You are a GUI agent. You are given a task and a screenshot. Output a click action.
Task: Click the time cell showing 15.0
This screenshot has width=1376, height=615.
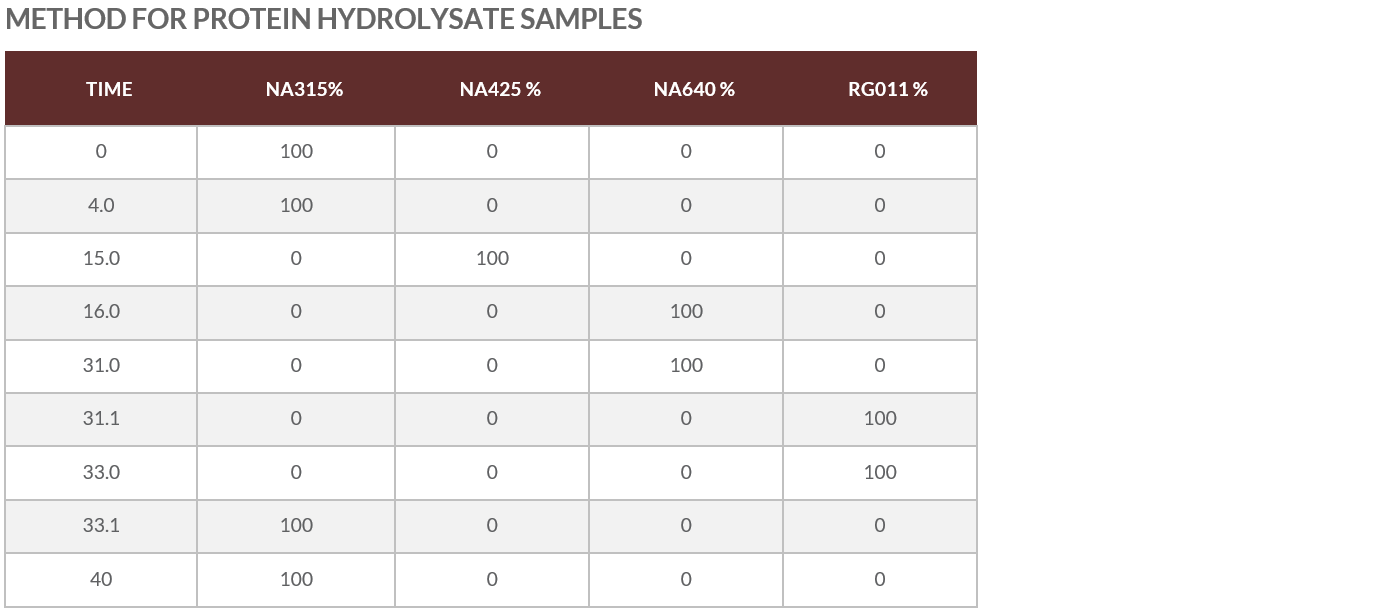tap(101, 258)
